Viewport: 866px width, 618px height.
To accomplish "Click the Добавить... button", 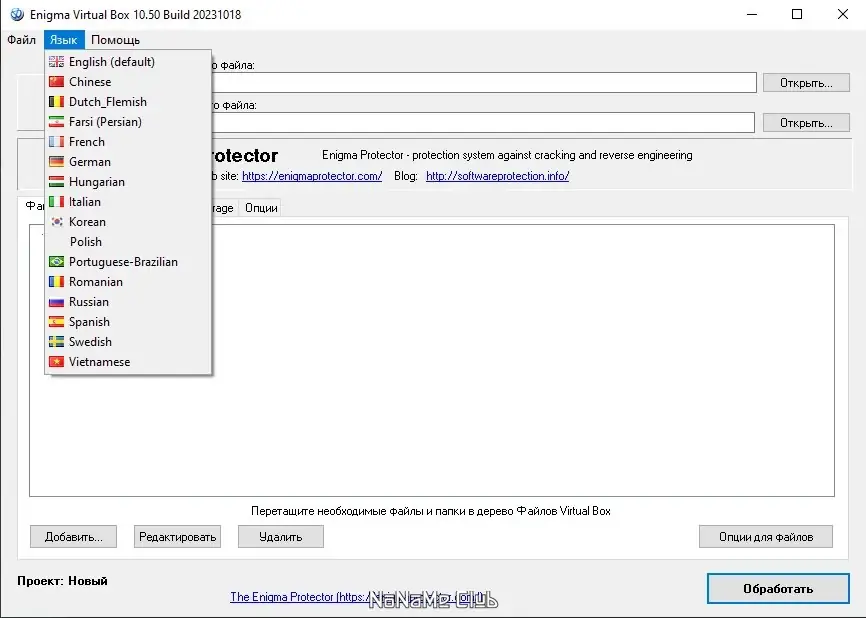I will coord(73,537).
